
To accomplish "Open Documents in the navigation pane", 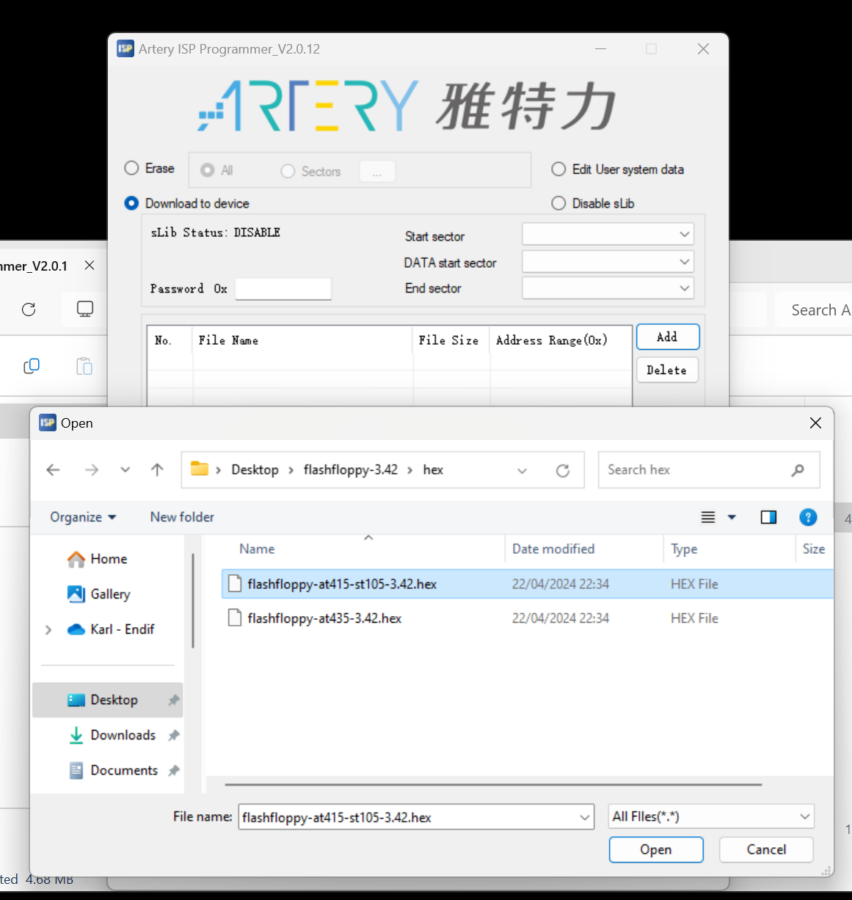I will pos(124,770).
